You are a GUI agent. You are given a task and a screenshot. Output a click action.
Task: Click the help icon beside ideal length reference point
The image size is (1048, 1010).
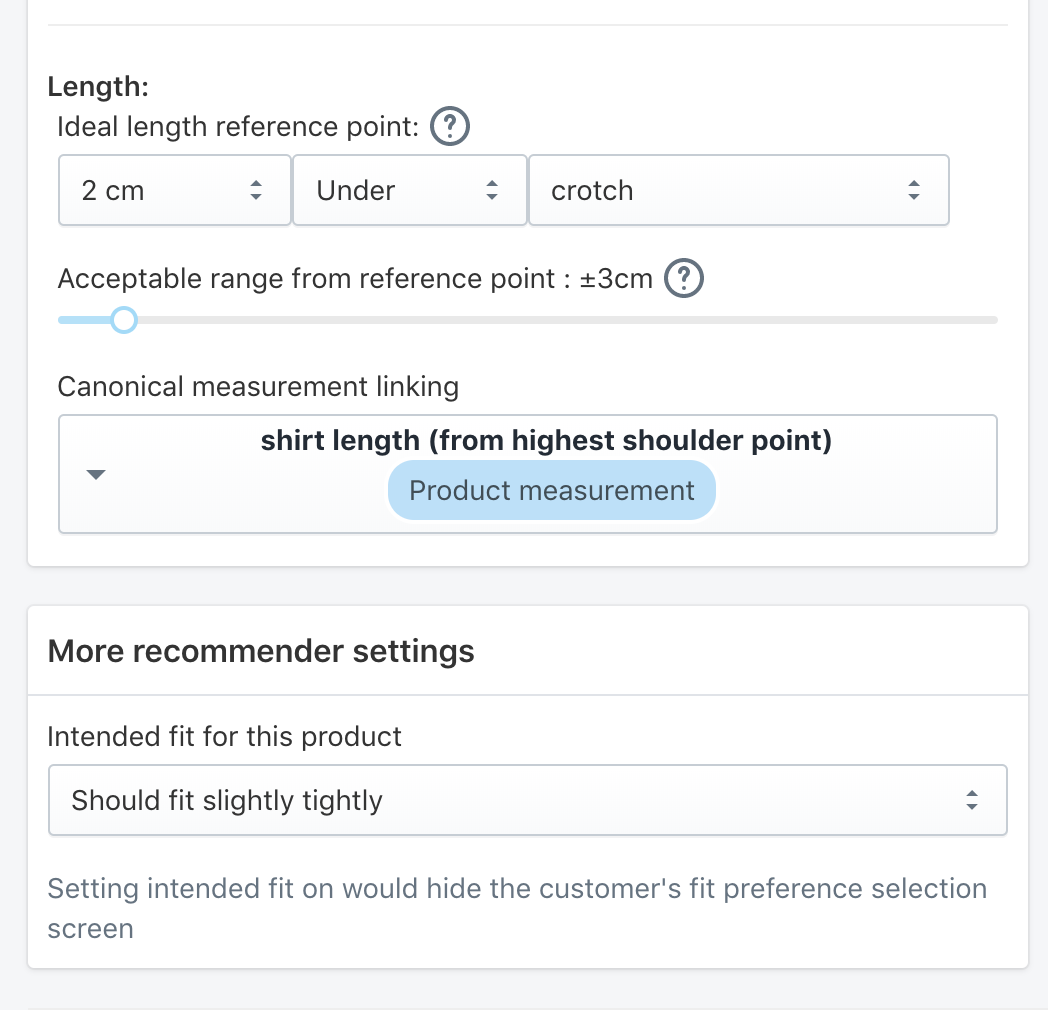pos(449,126)
